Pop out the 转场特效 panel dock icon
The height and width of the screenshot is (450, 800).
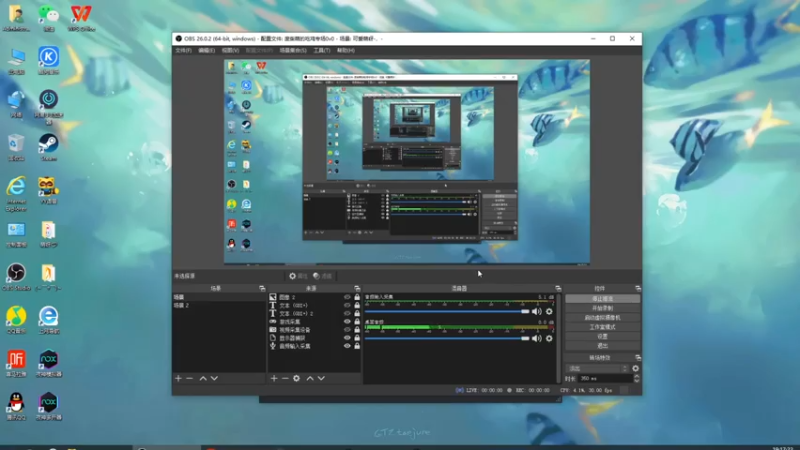638,358
